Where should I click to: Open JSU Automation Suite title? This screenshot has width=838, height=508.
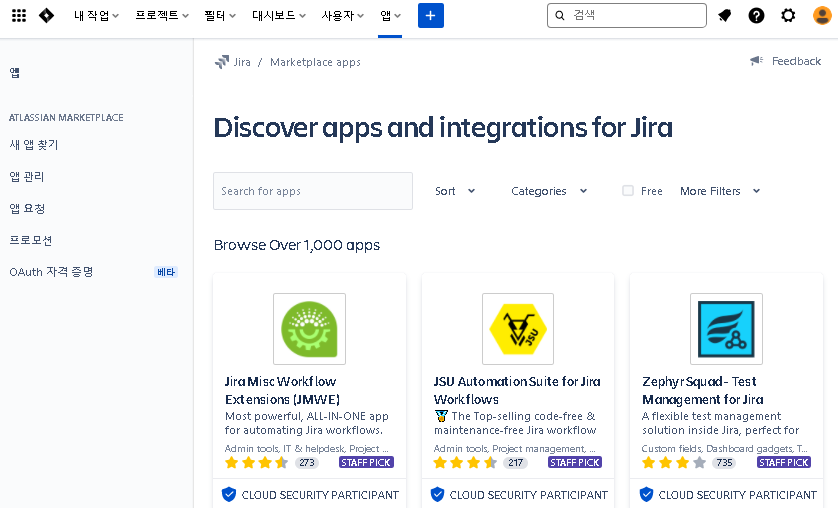517,390
